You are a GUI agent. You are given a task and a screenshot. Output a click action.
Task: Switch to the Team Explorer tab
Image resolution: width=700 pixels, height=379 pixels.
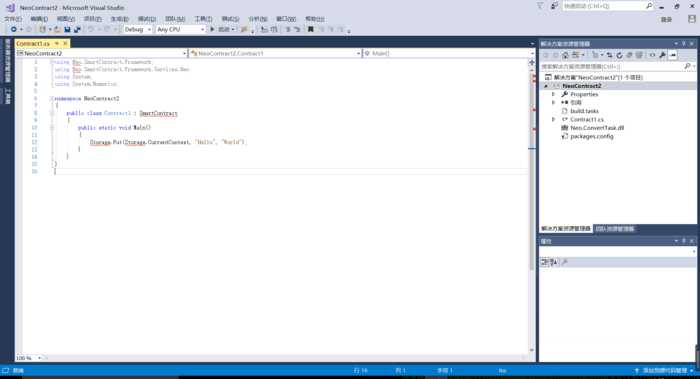[x=615, y=229]
